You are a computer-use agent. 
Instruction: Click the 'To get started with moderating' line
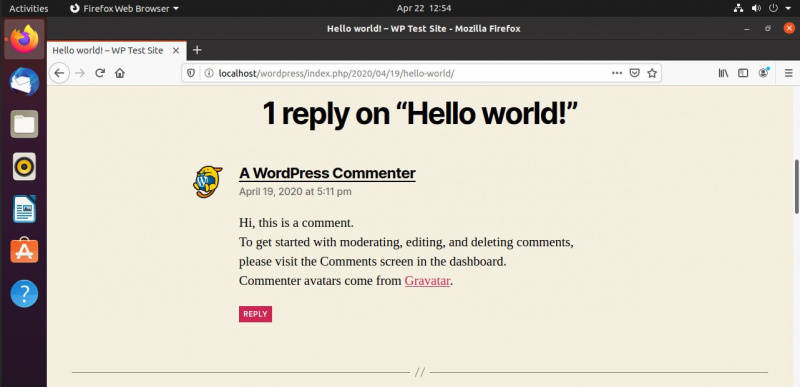click(406, 242)
